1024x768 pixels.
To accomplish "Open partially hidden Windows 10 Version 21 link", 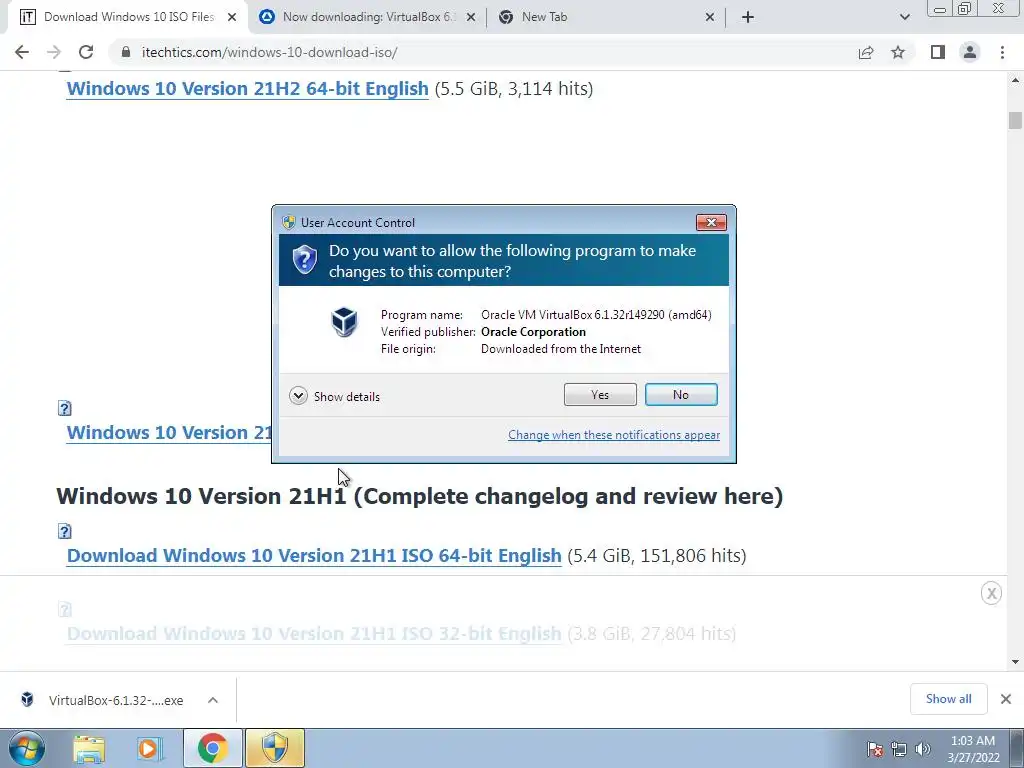I will tap(169, 432).
